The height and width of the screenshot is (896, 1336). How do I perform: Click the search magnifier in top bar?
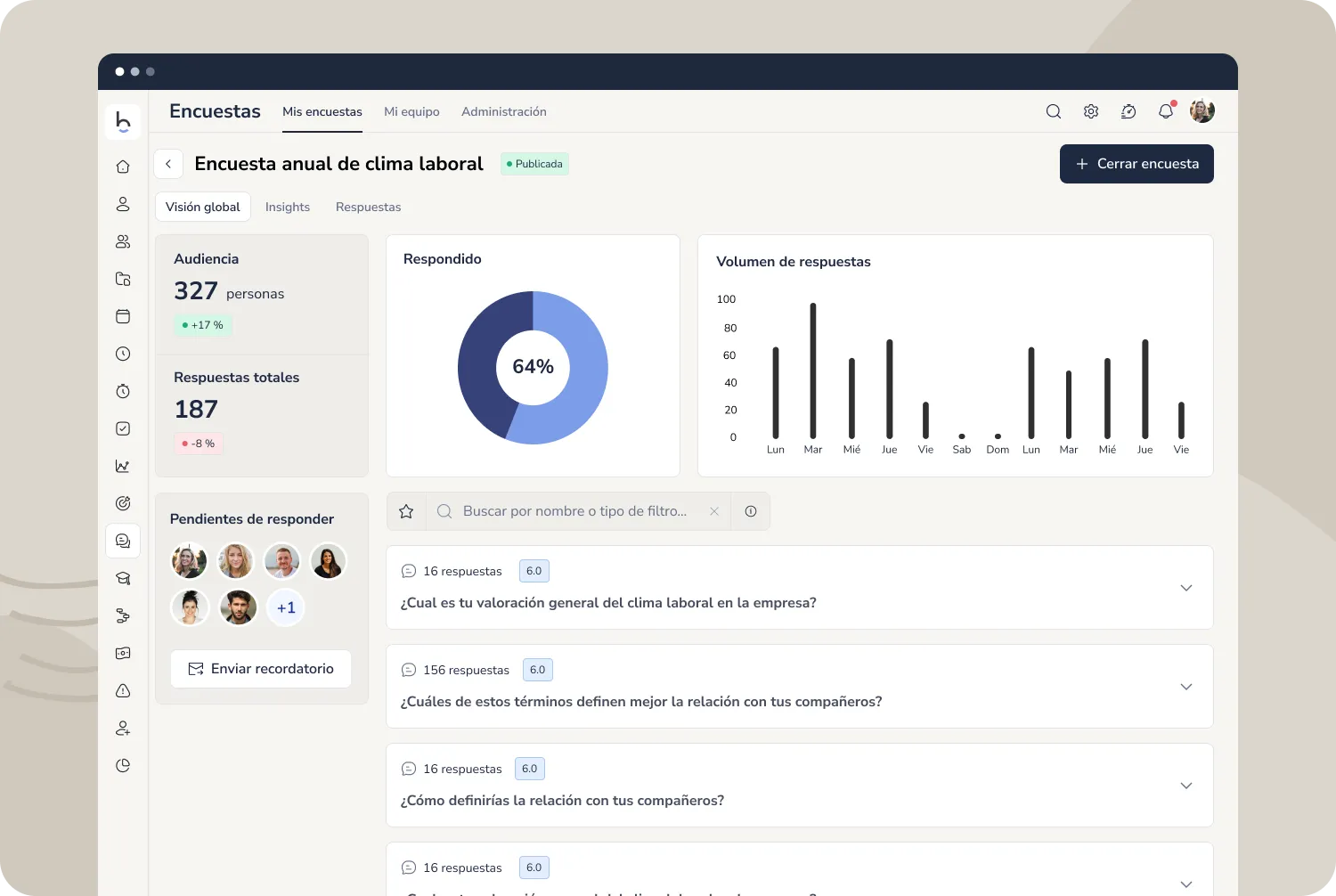click(x=1054, y=111)
